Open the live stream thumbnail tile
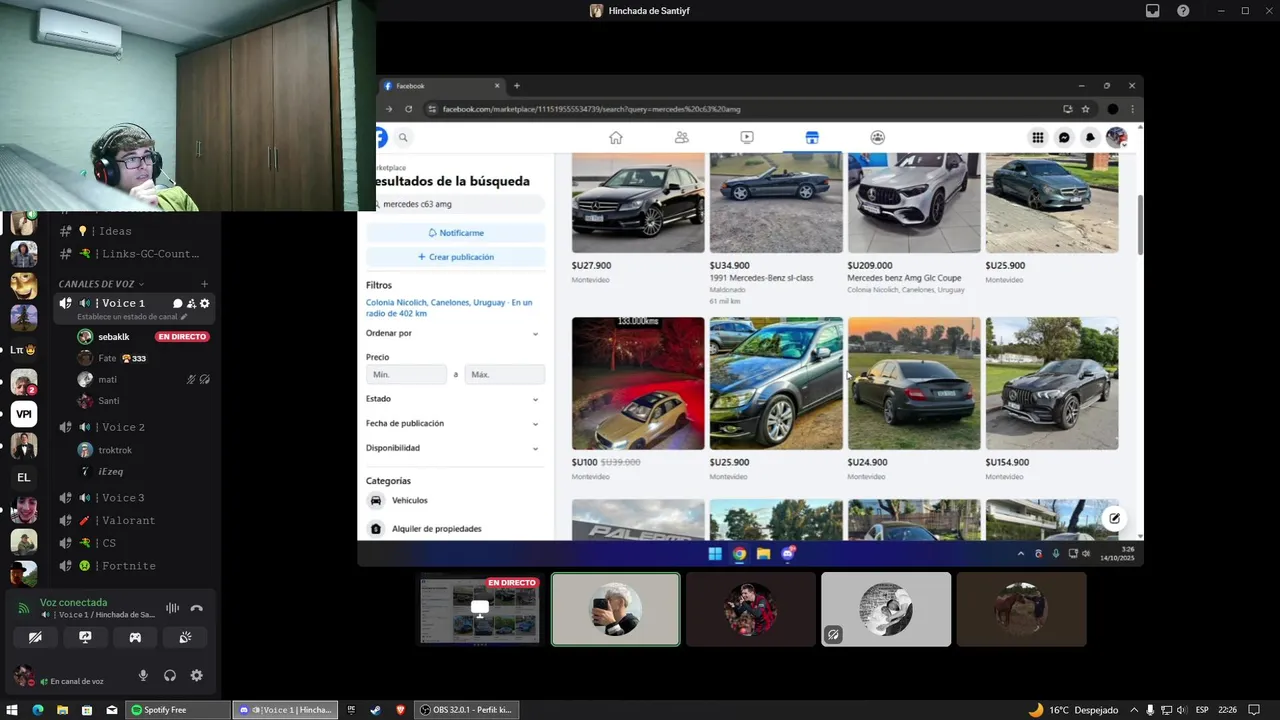 coord(480,609)
